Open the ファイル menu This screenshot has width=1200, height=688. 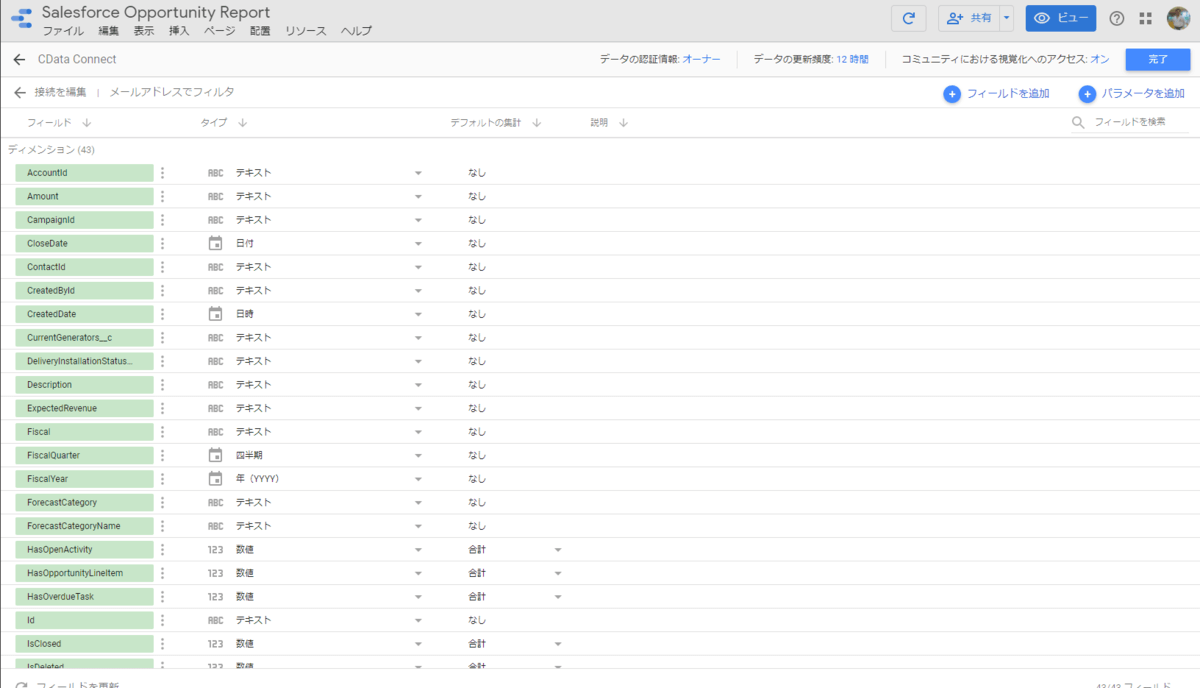click(x=63, y=31)
